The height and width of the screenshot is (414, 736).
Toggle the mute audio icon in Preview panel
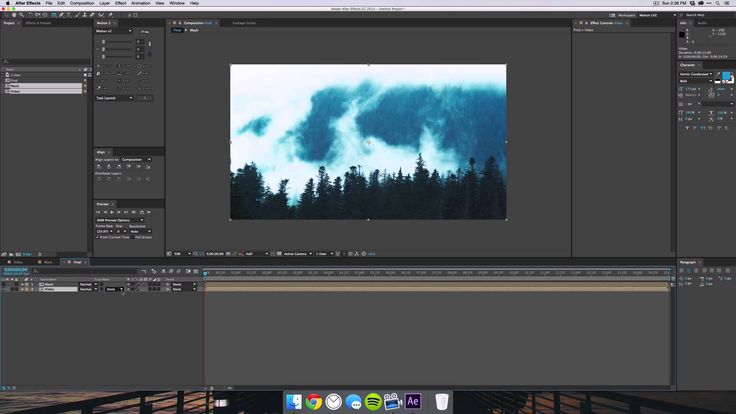pyautogui.click(x=134, y=212)
